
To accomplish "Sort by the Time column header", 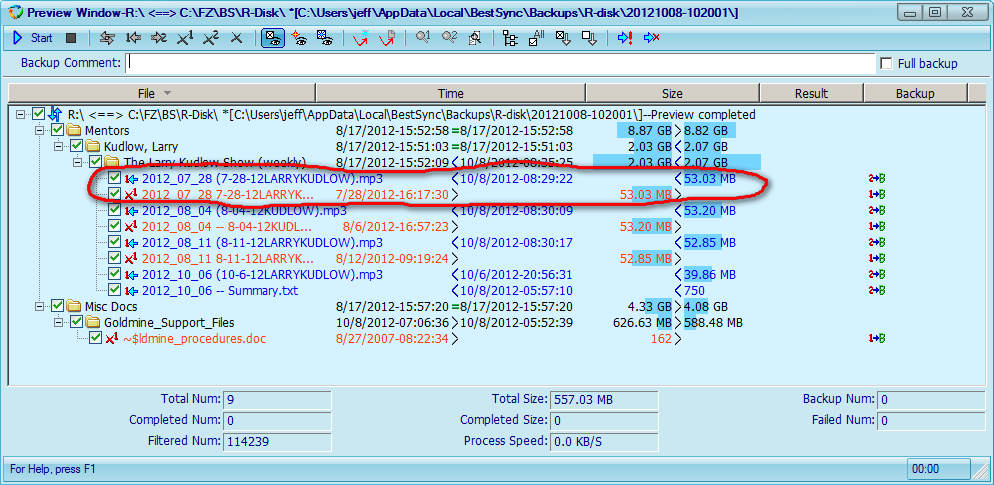I will 450,93.
